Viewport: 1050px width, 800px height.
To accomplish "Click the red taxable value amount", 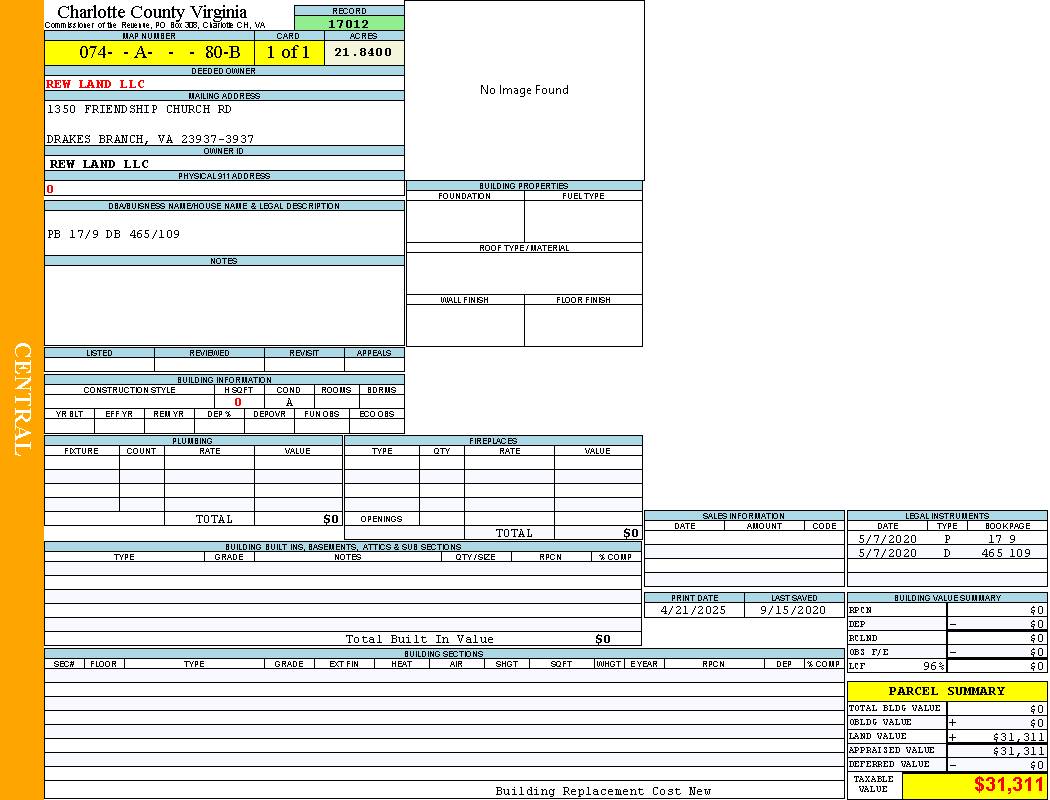I will coord(1009,785).
